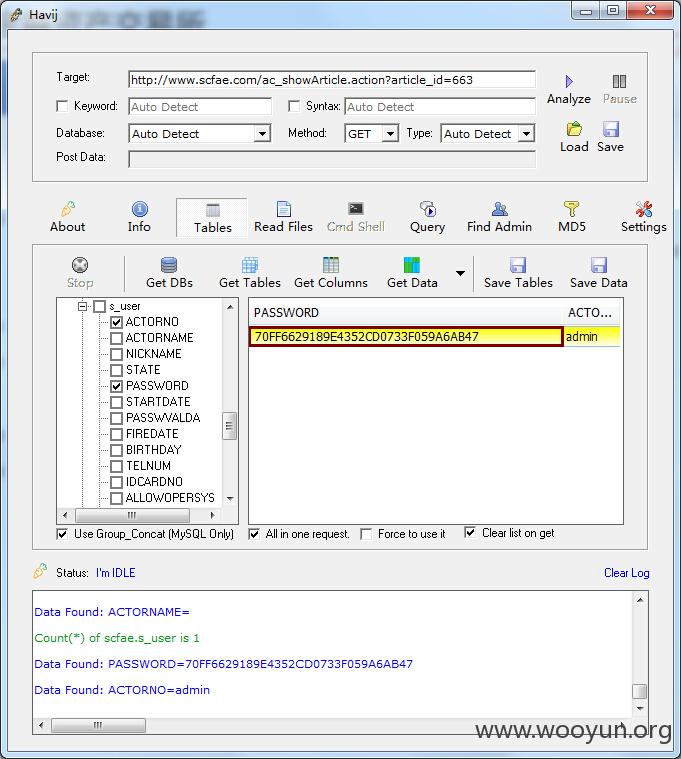The image size is (681, 759).
Task: Open the Query icon
Action: (x=427, y=209)
